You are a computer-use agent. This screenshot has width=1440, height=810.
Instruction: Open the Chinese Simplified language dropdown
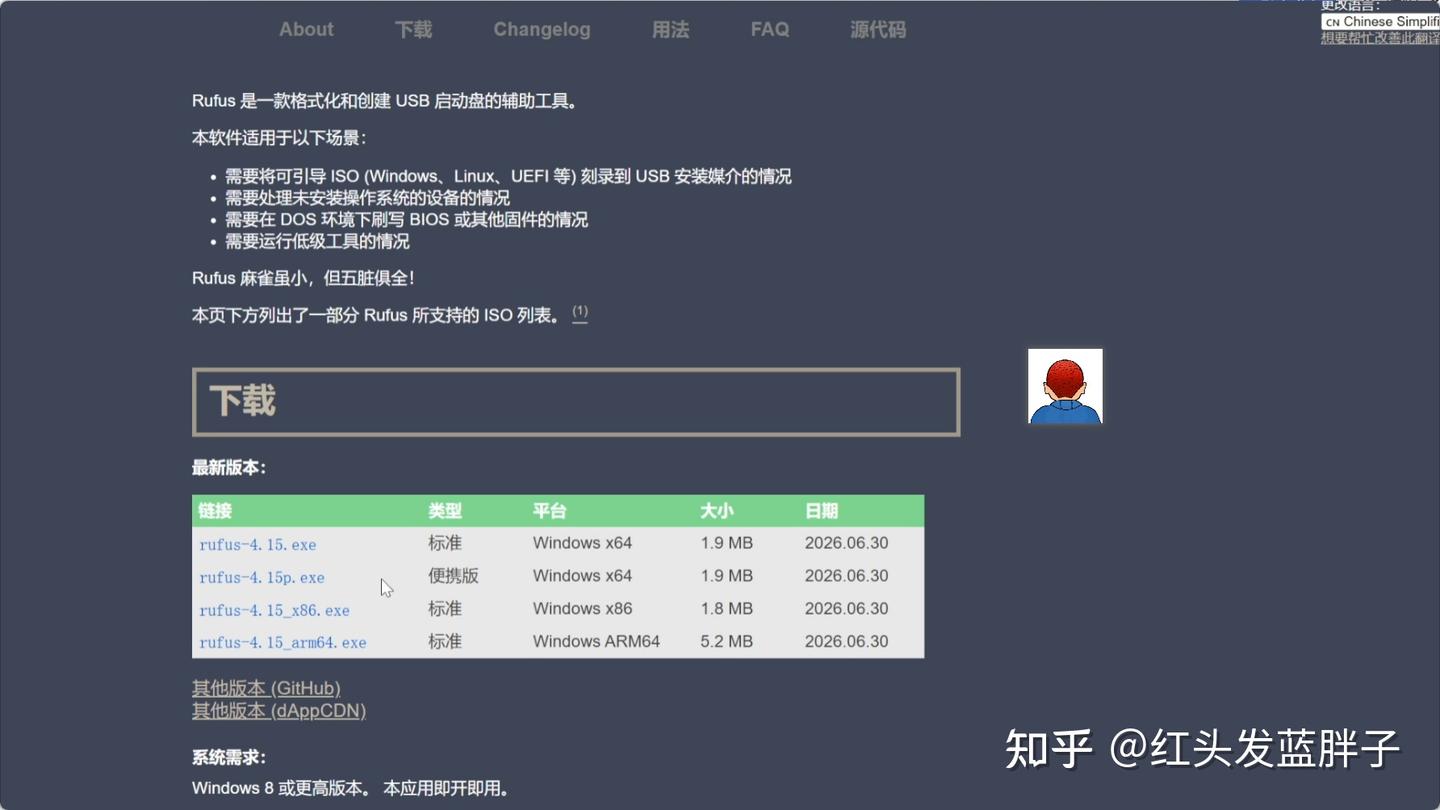[1381, 22]
